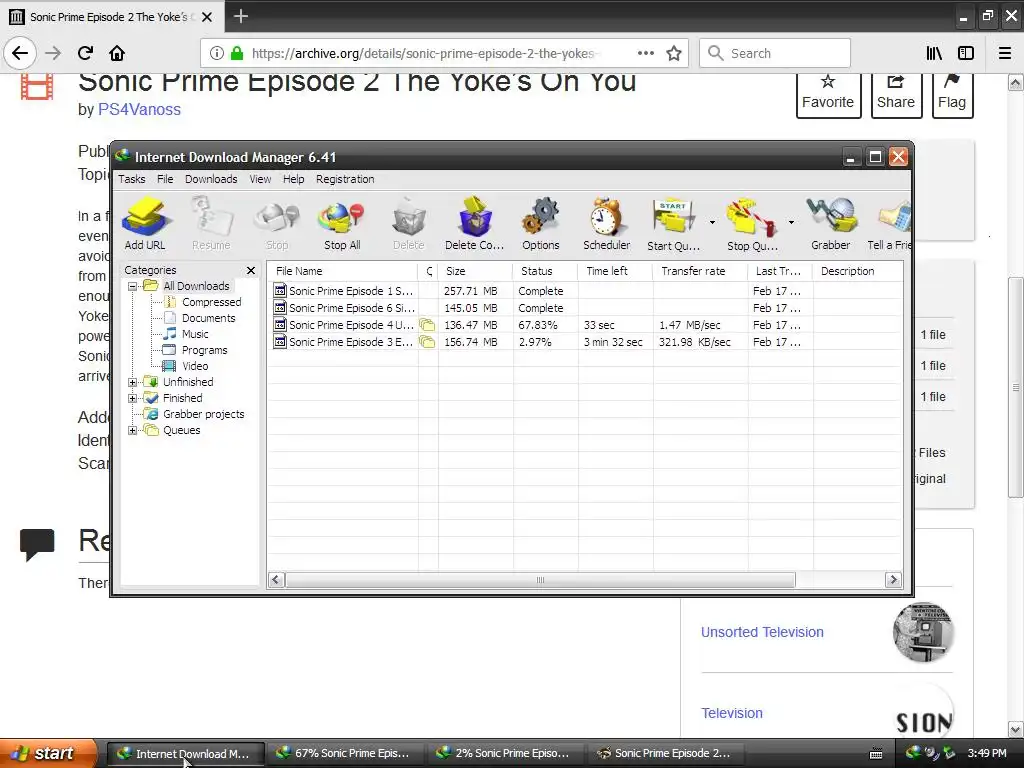This screenshot has height=768, width=1024.
Task: Click the download list right scroll arrow
Action: [893, 580]
